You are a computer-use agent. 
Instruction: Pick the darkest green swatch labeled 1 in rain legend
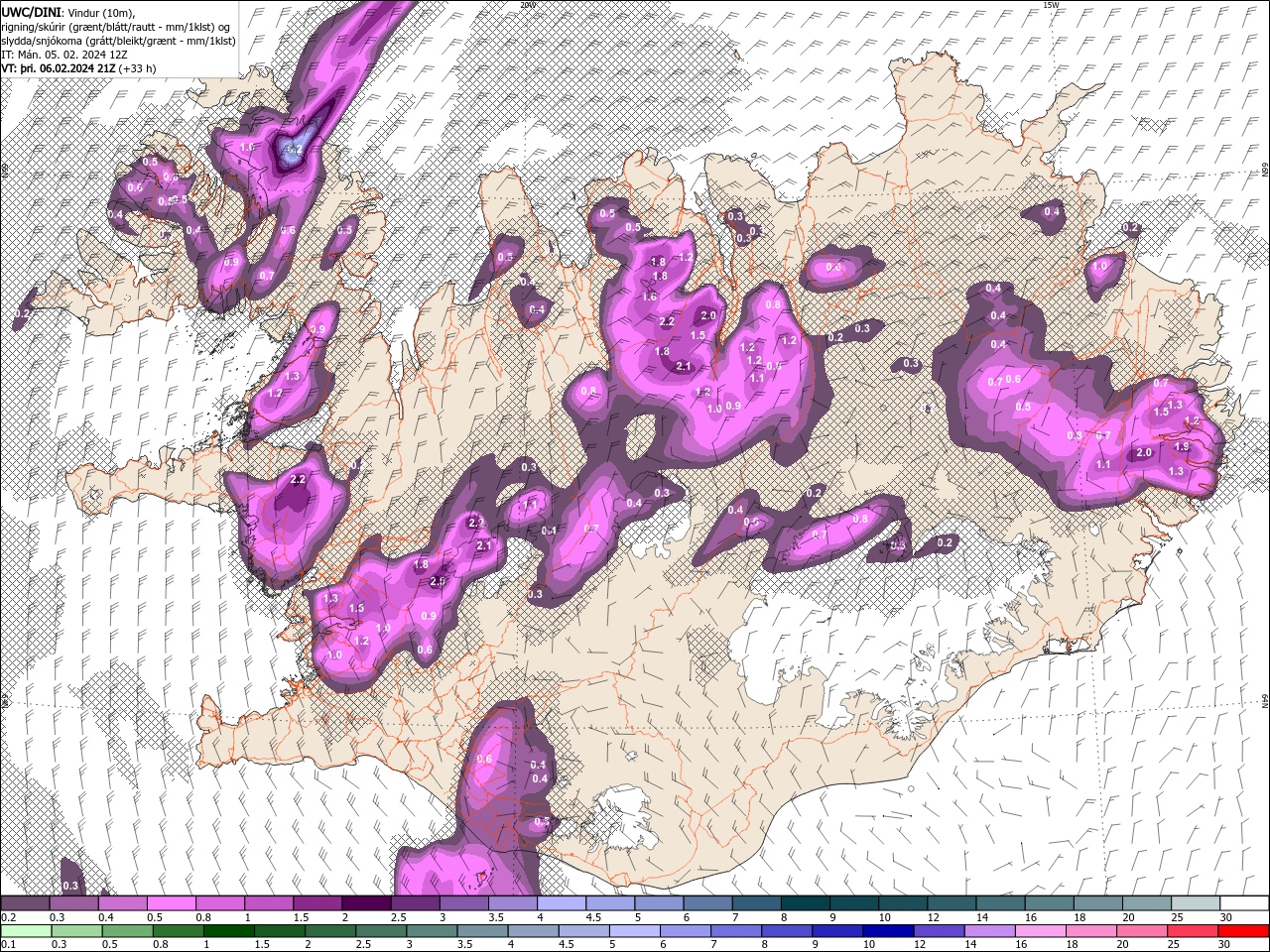229,931
